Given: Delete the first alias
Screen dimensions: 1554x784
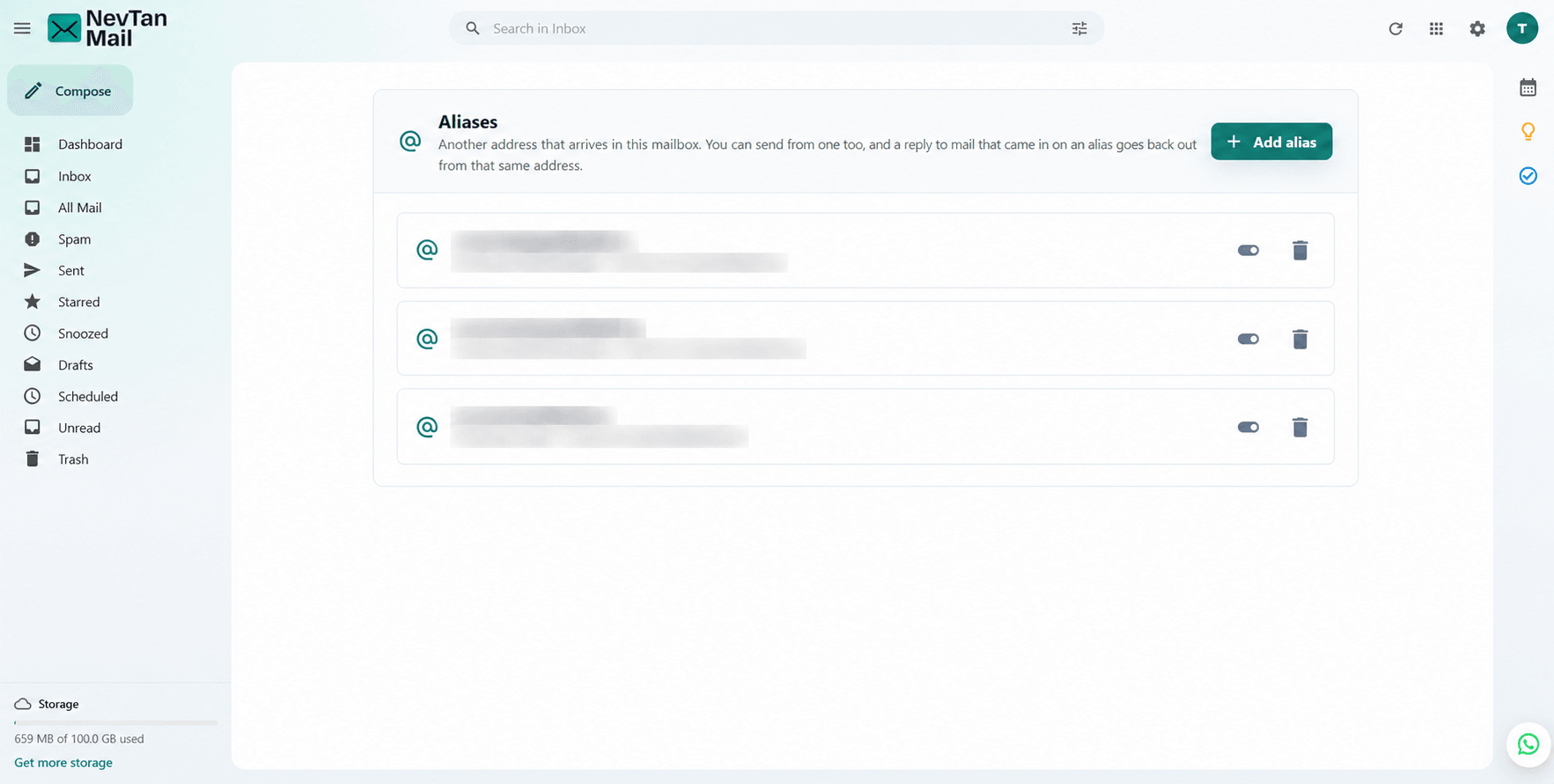Looking at the screenshot, I should point(1300,251).
